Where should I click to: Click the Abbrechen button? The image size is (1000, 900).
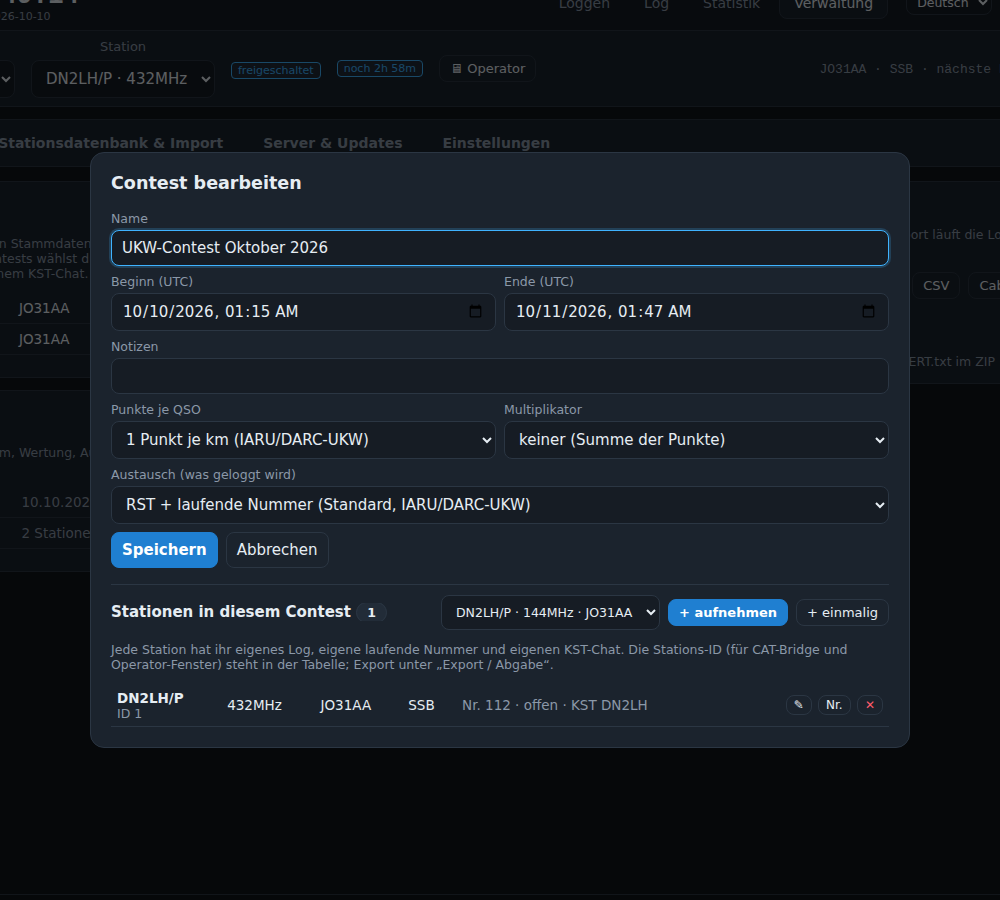point(277,549)
